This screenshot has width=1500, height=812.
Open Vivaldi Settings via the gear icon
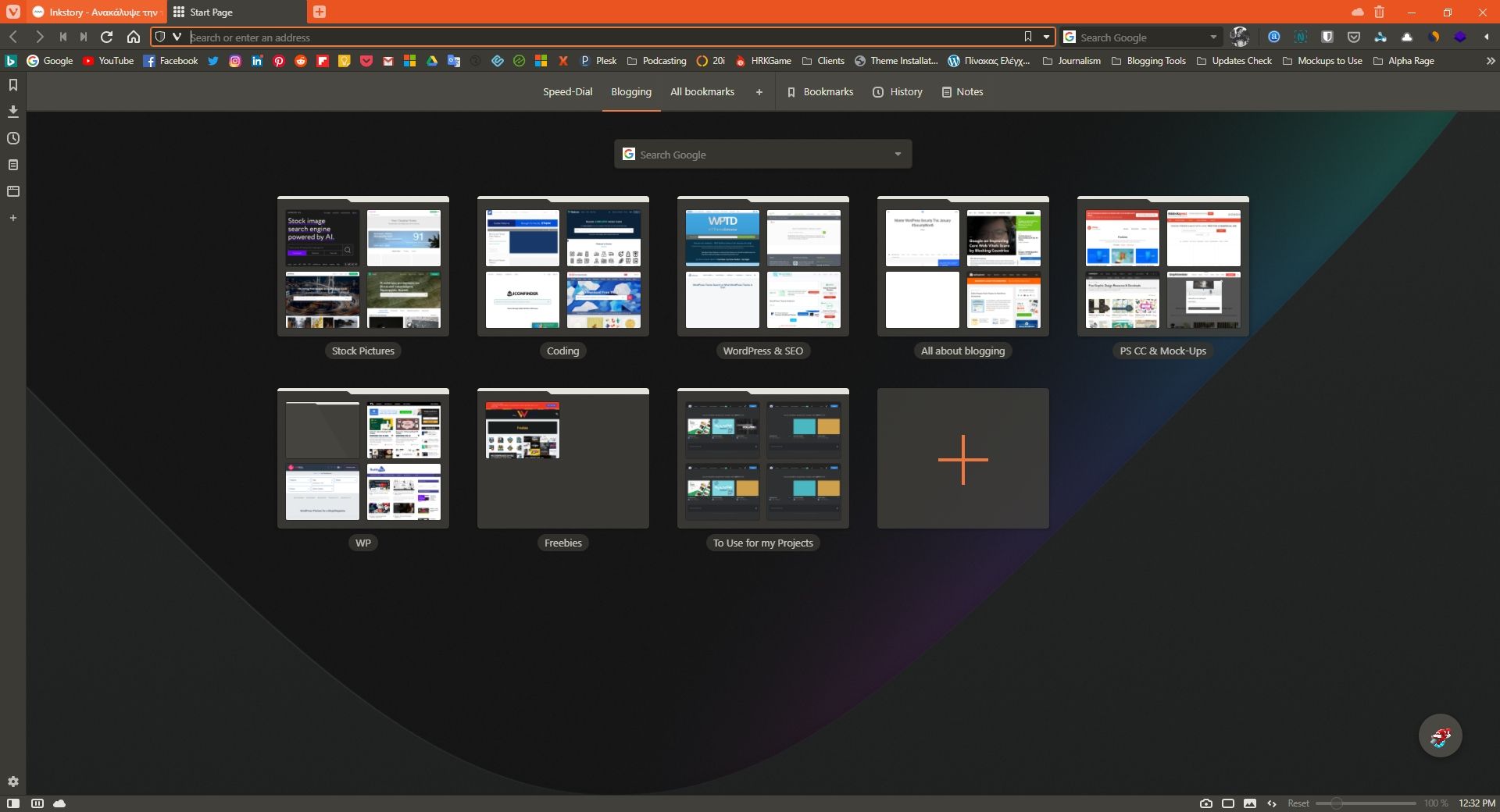tap(12, 782)
